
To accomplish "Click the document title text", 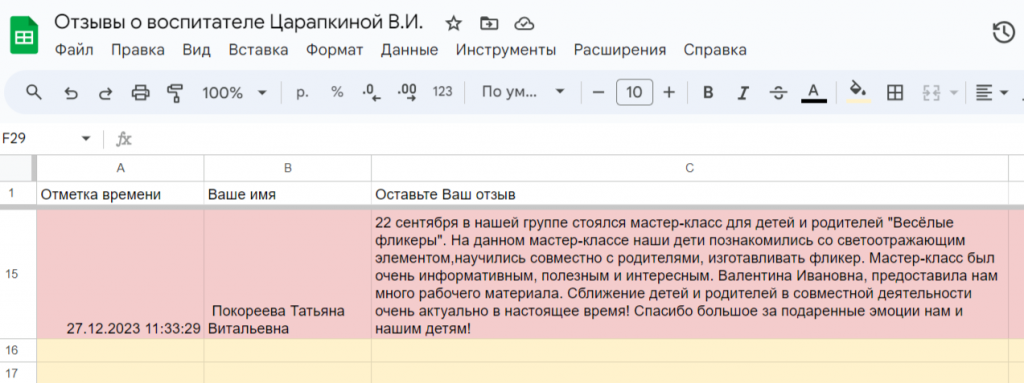I will 238,23.
